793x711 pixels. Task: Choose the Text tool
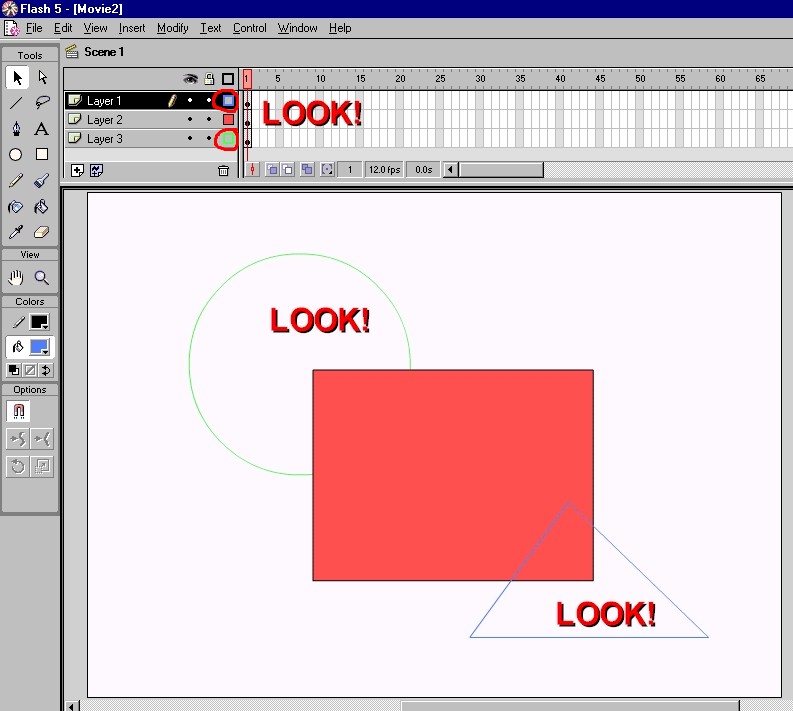[x=42, y=129]
